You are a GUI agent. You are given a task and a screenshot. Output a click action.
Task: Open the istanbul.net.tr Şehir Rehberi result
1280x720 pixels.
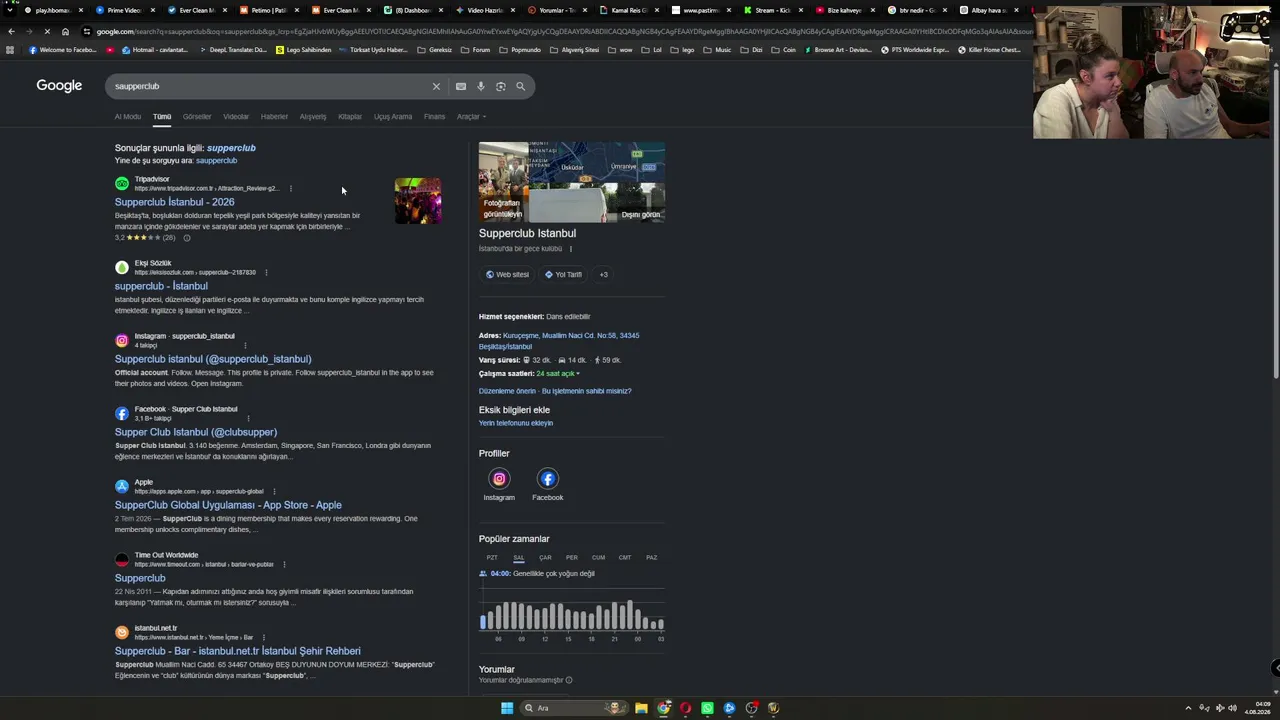[238, 651]
